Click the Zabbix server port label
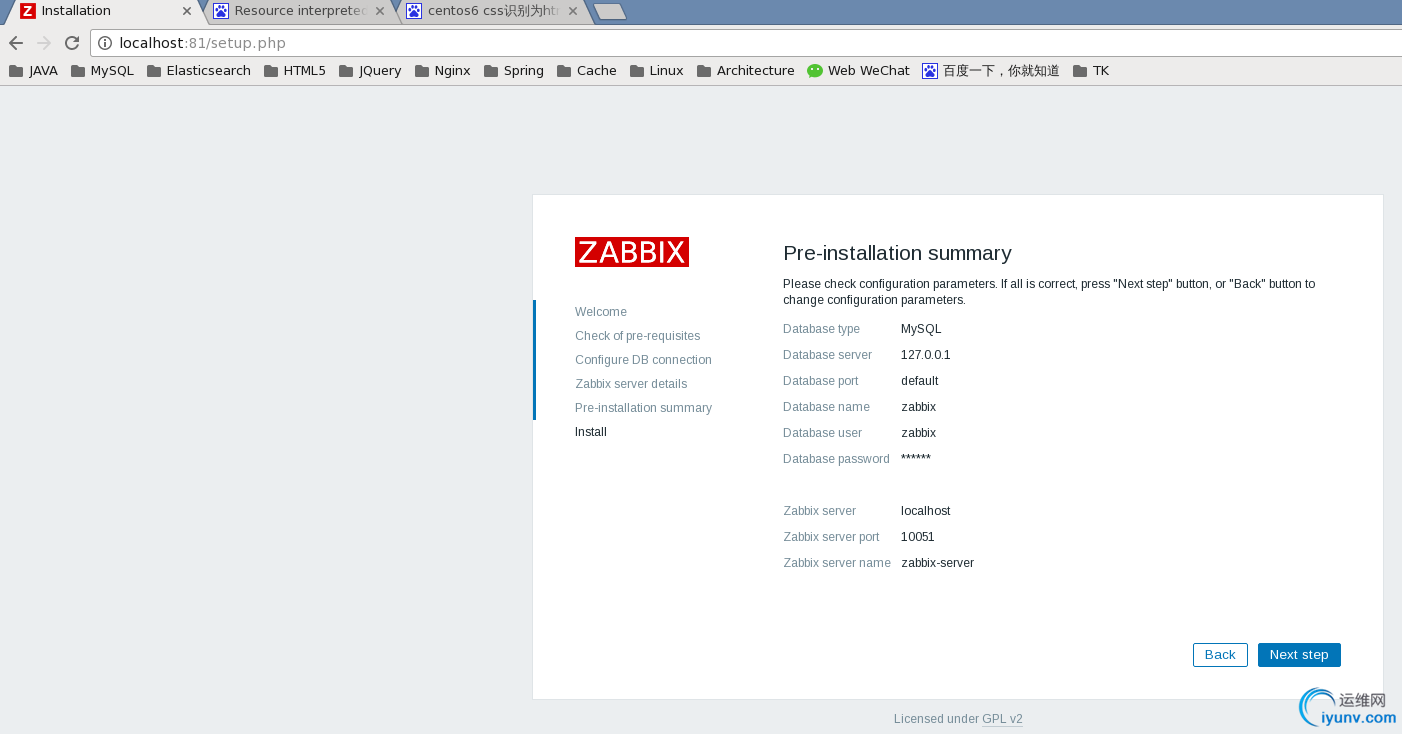The height and width of the screenshot is (734, 1402). [832, 537]
